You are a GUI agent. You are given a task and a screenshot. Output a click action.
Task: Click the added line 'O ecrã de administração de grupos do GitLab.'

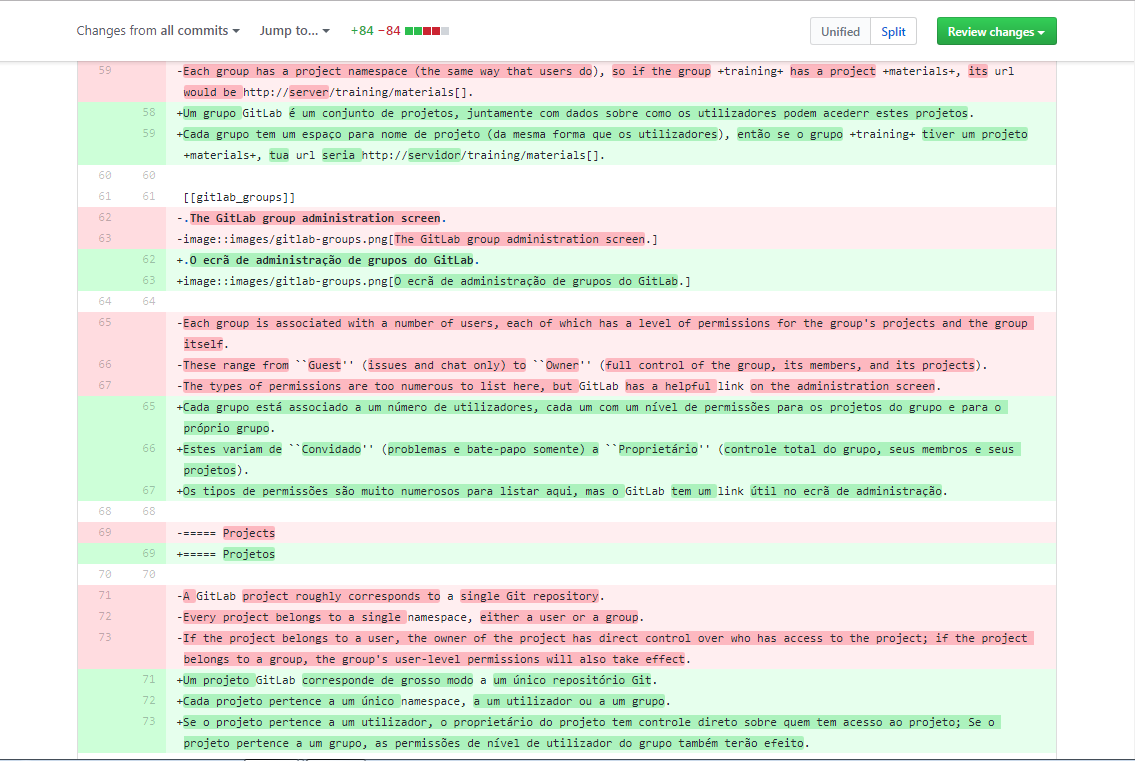point(332,260)
